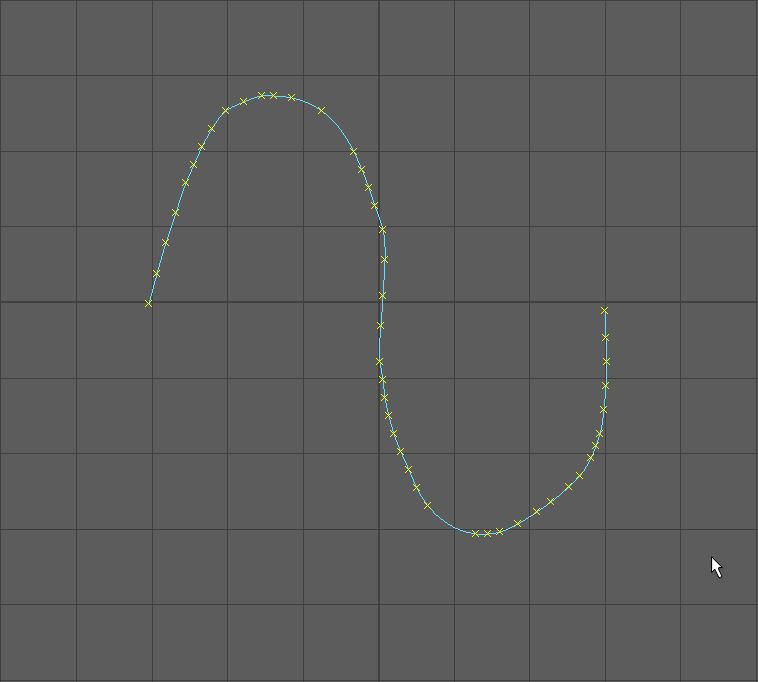Select the leftmost of three trough points
The height and width of the screenshot is (682, 758).
[475, 533]
